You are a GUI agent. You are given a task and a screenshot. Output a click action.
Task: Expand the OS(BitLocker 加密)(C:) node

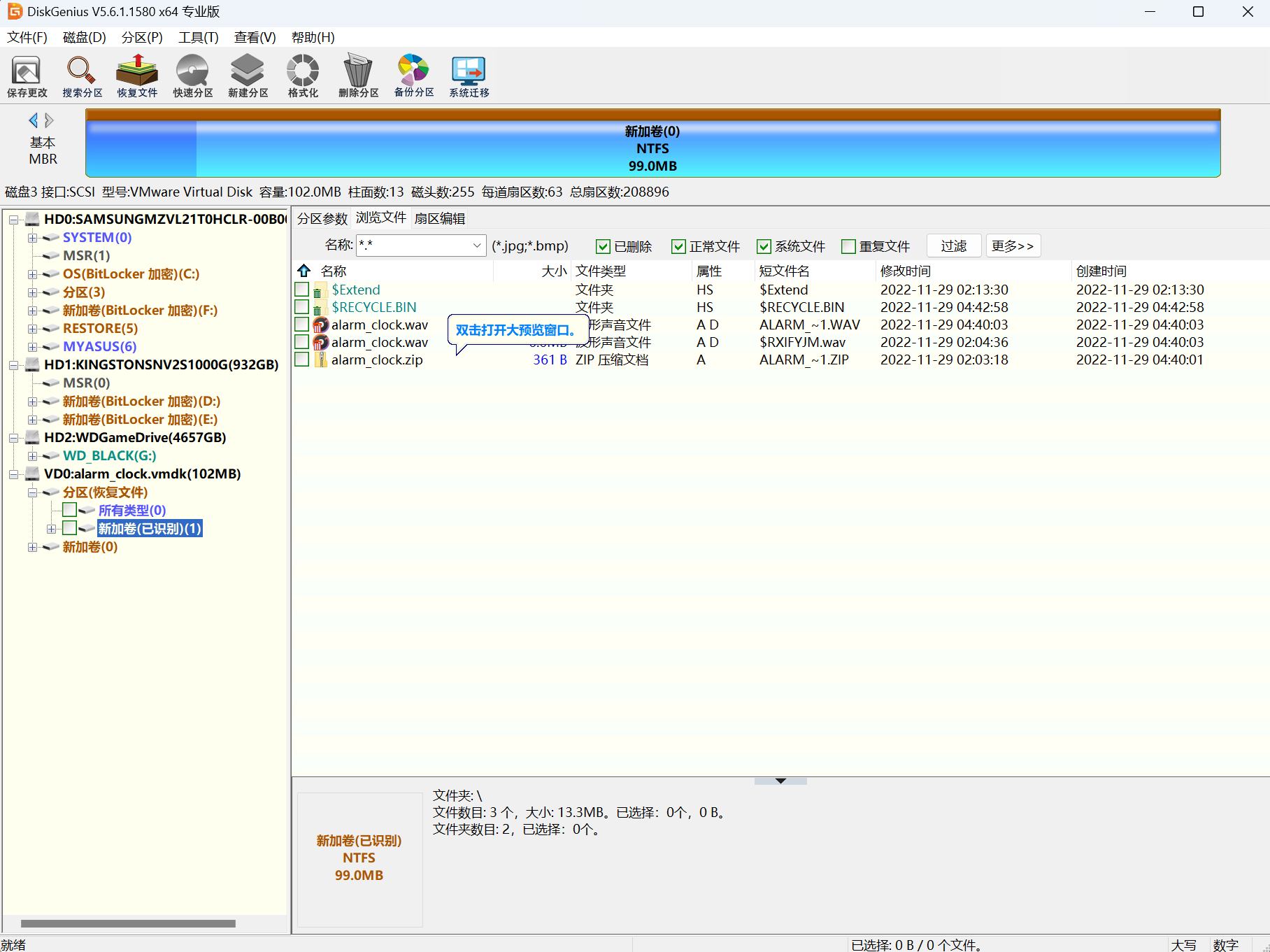click(x=32, y=274)
